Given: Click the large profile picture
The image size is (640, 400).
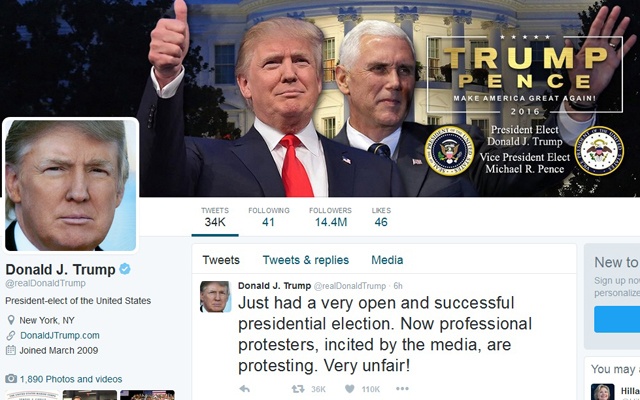Looking at the screenshot, I should [x=71, y=185].
